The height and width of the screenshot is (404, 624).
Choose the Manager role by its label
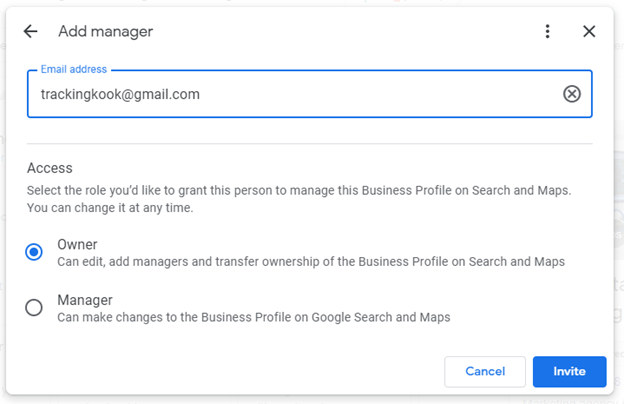pos(85,300)
